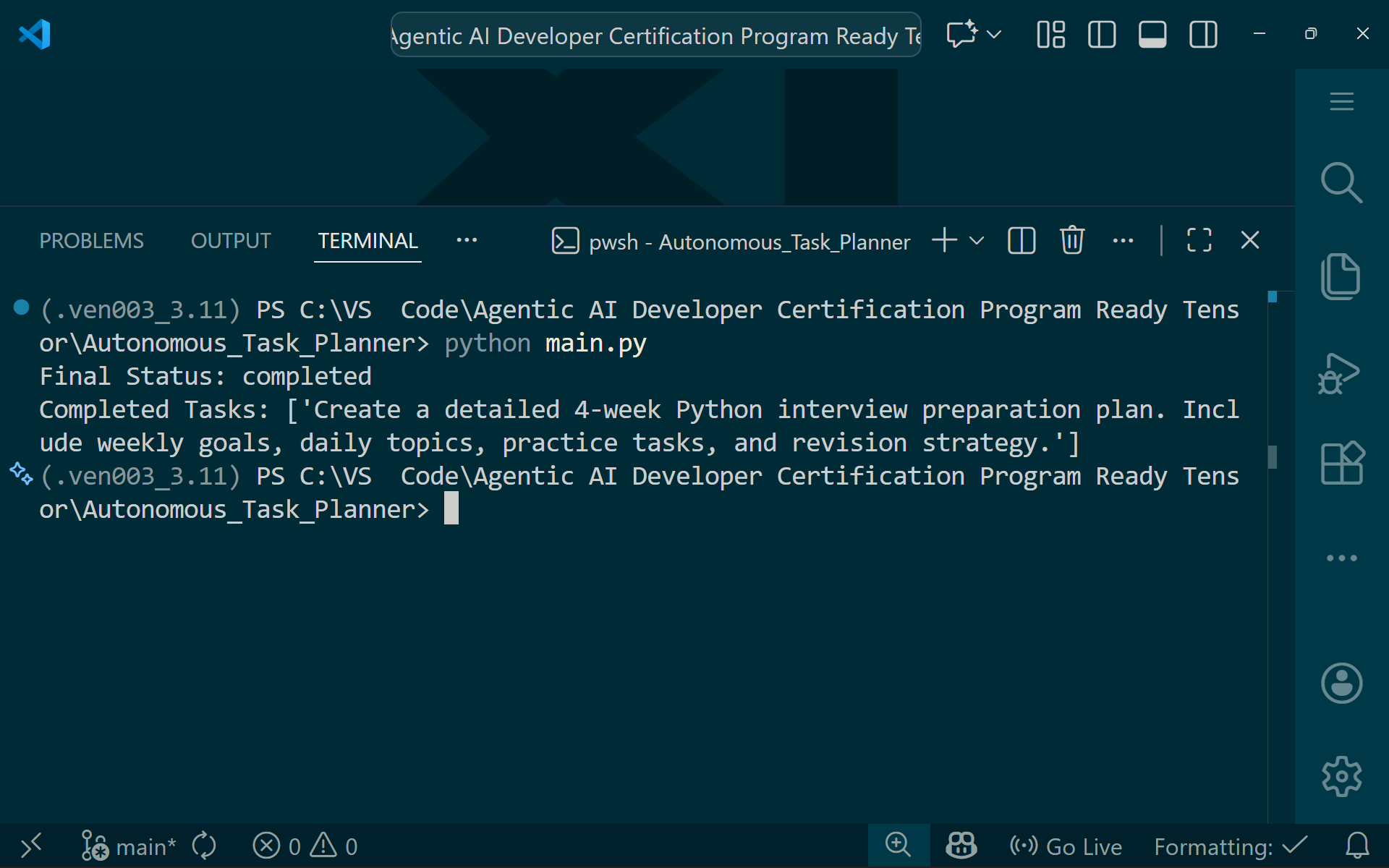The height and width of the screenshot is (868, 1389).
Task: Toggle the panel visibility layout control
Action: (x=1152, y=34)
